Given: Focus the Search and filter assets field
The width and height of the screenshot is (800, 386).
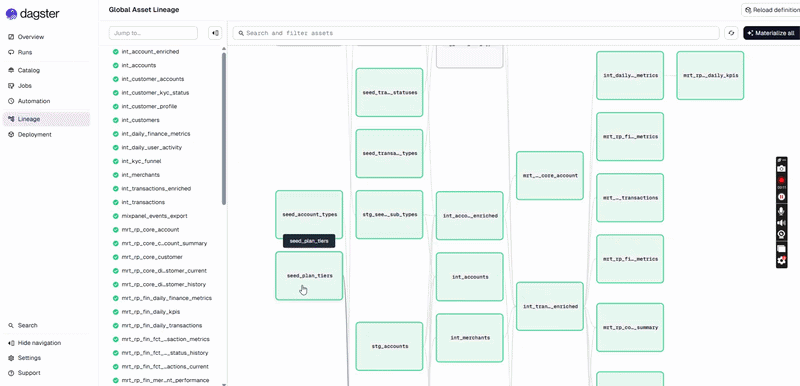Looking at the screenshot, I should point(476,33).
